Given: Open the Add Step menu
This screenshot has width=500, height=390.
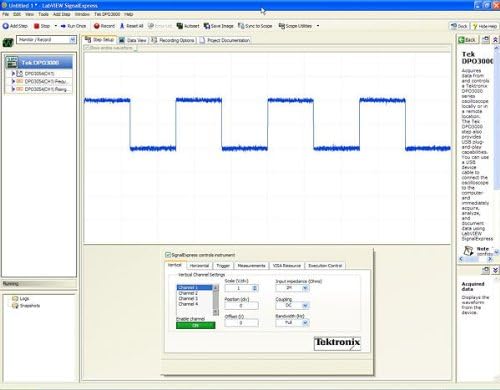Looking at the screenshot, I should point(62,14).
